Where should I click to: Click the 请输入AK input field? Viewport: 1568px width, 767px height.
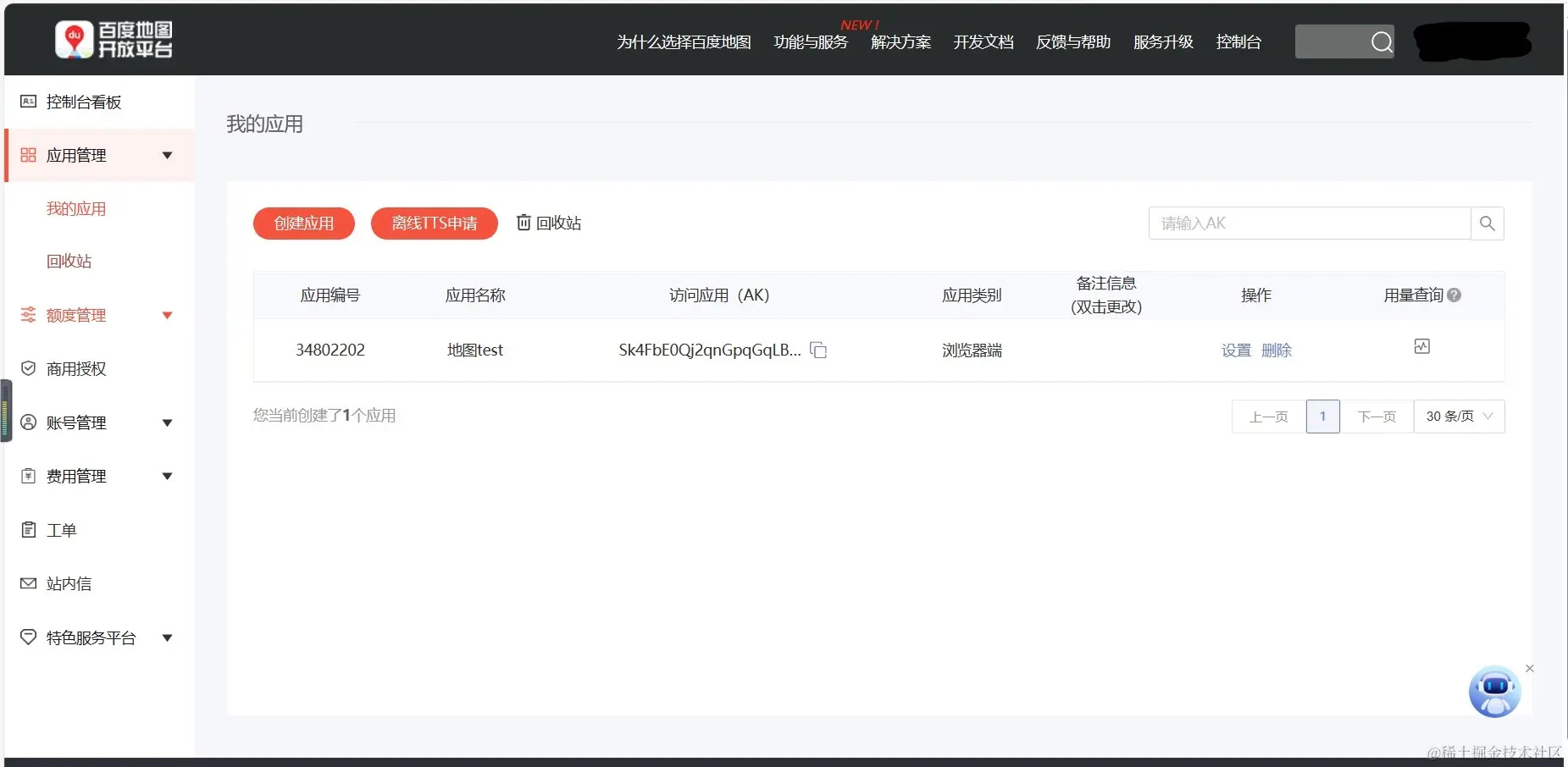tap(1288, 223)
